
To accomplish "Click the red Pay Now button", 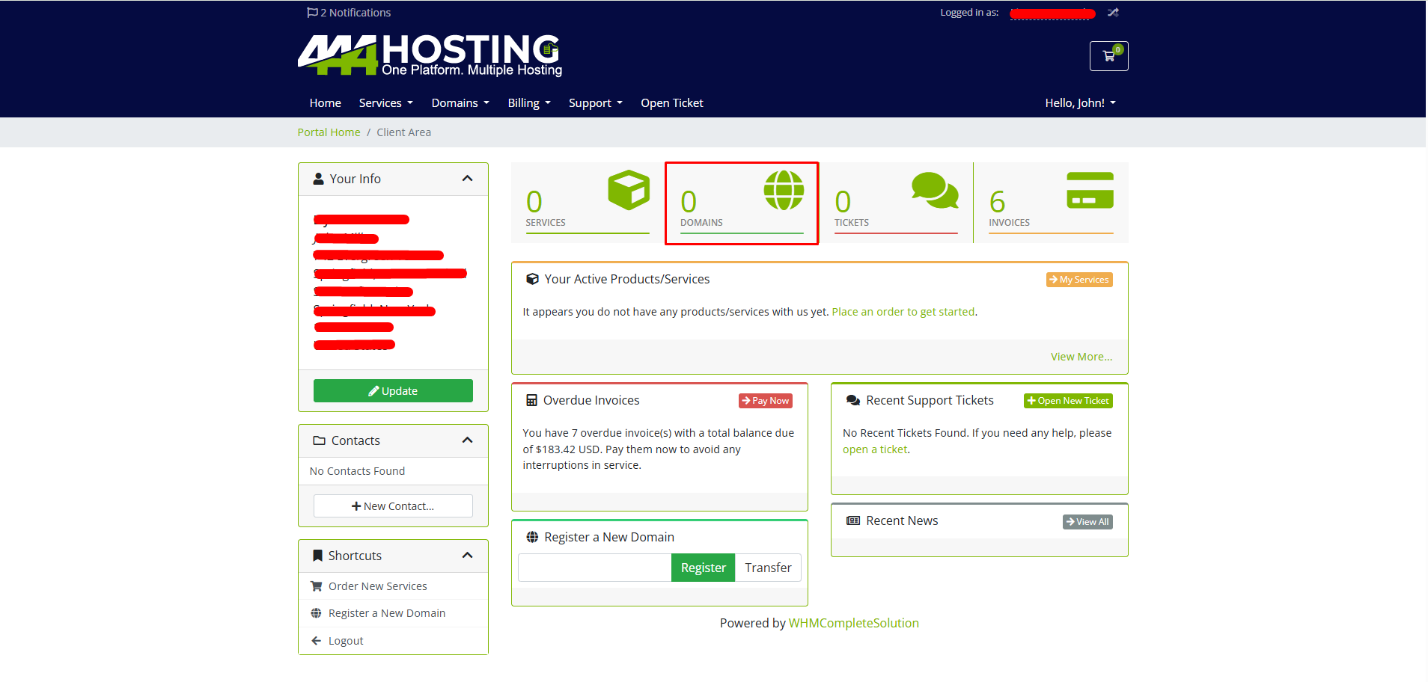I will click(x=765, y=401).
